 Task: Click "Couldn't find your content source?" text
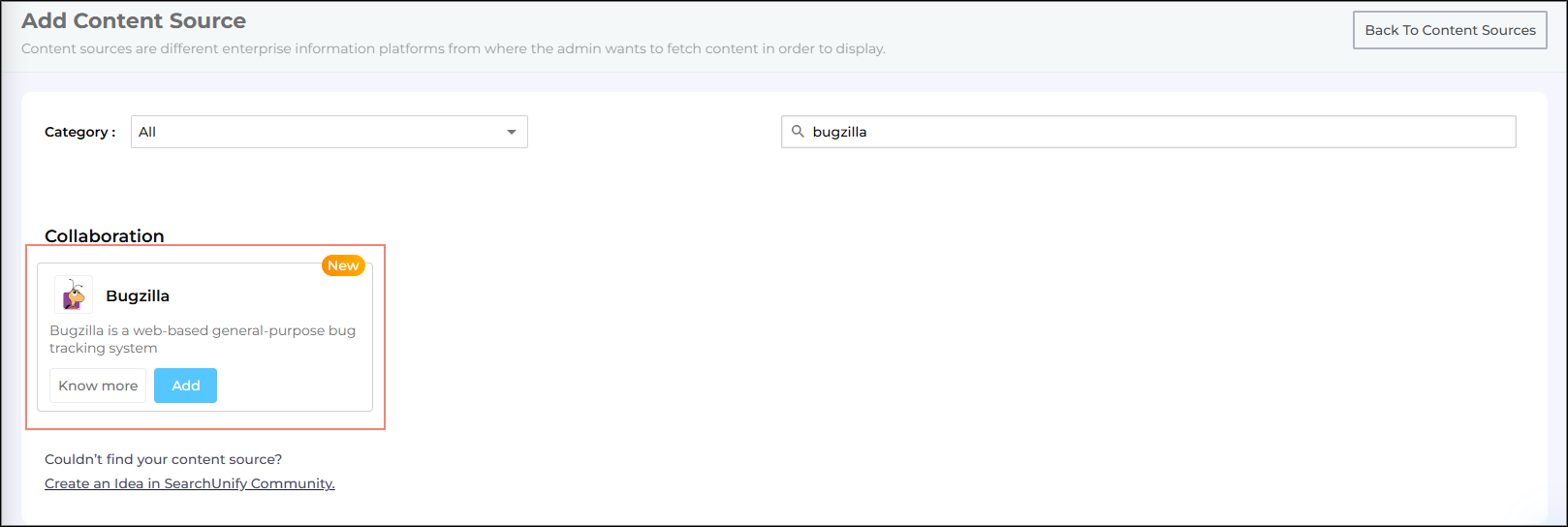[163, 459]
